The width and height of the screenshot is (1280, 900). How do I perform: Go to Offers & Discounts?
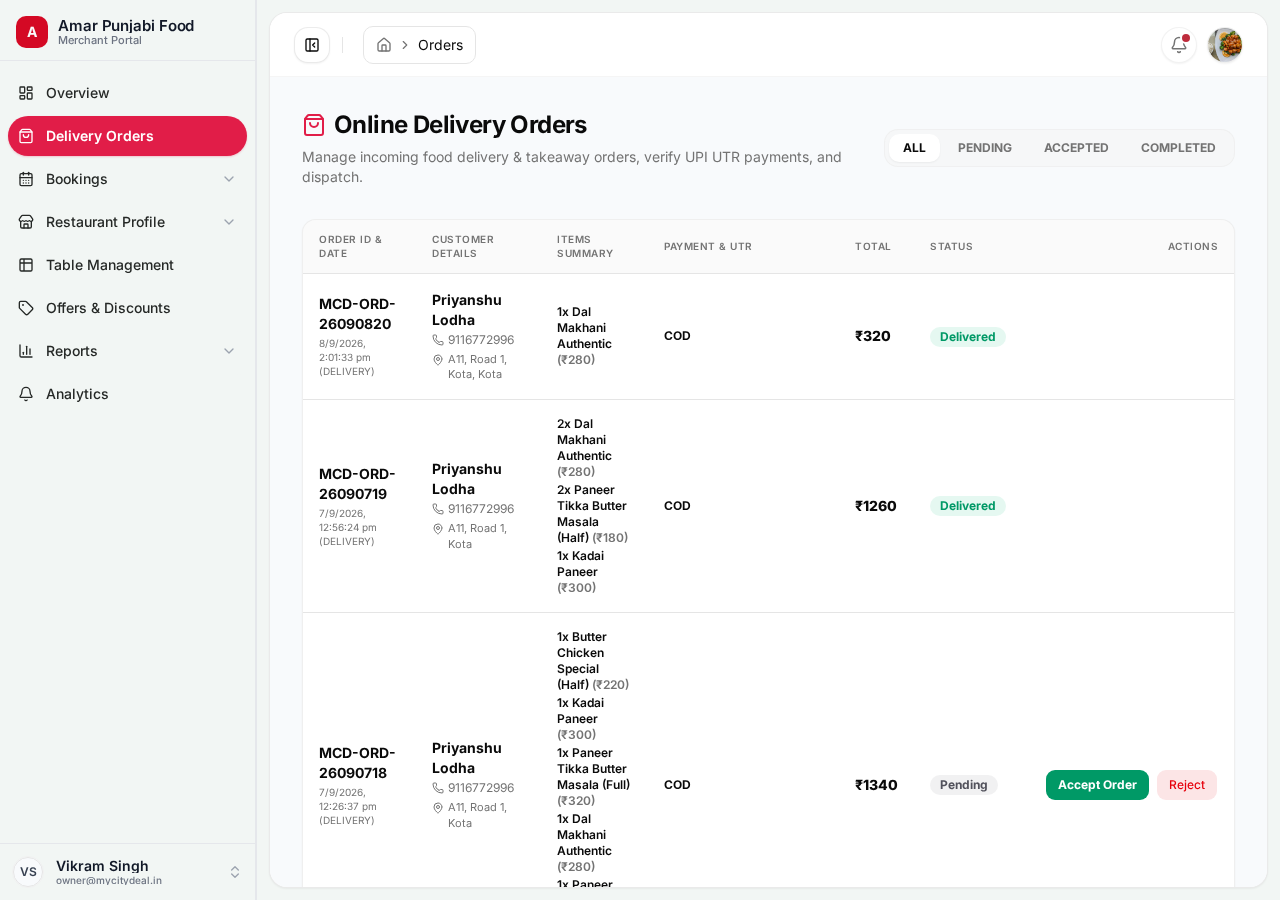(128, 308)
